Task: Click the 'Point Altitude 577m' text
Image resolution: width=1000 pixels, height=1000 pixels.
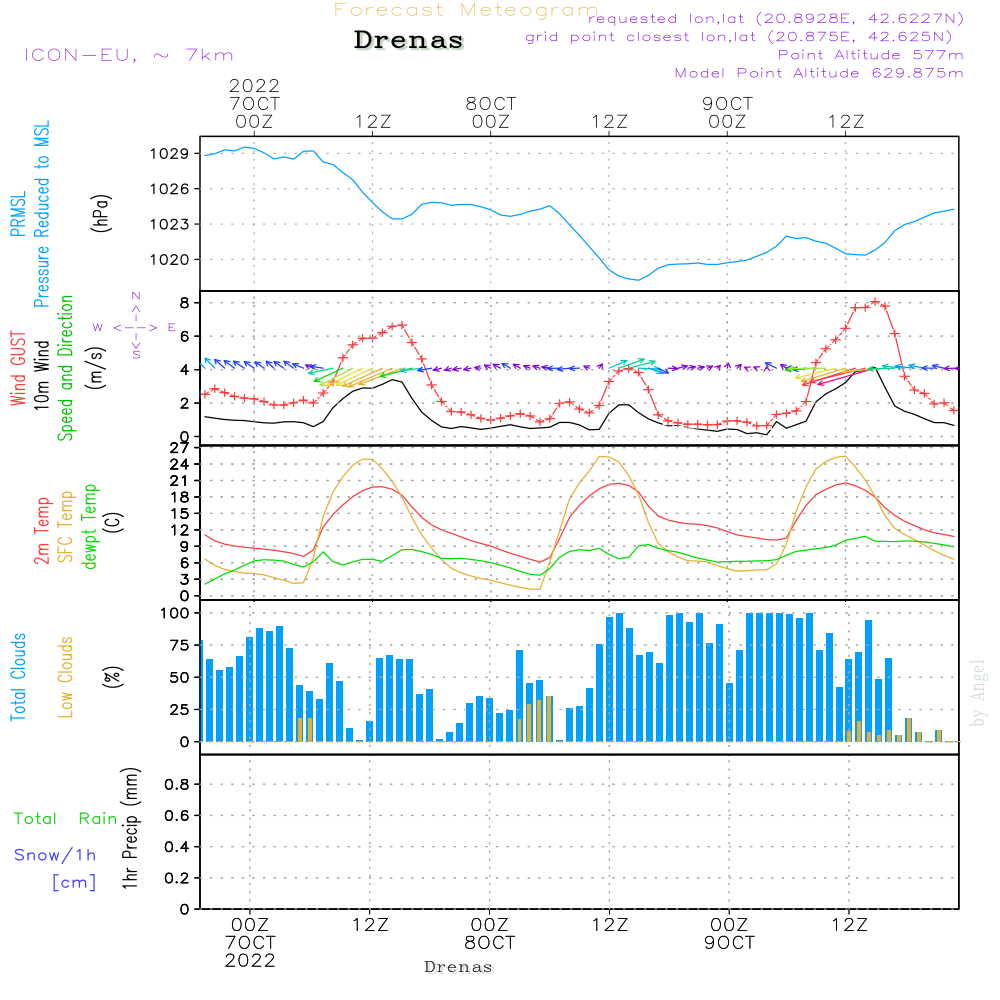Action: pos(870,55)
